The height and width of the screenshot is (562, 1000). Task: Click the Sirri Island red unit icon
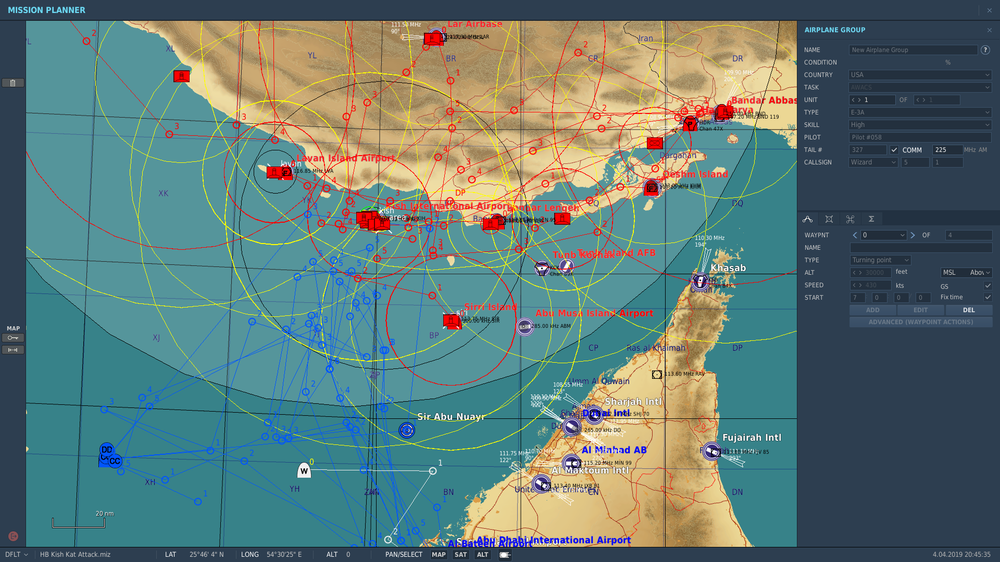452,320
